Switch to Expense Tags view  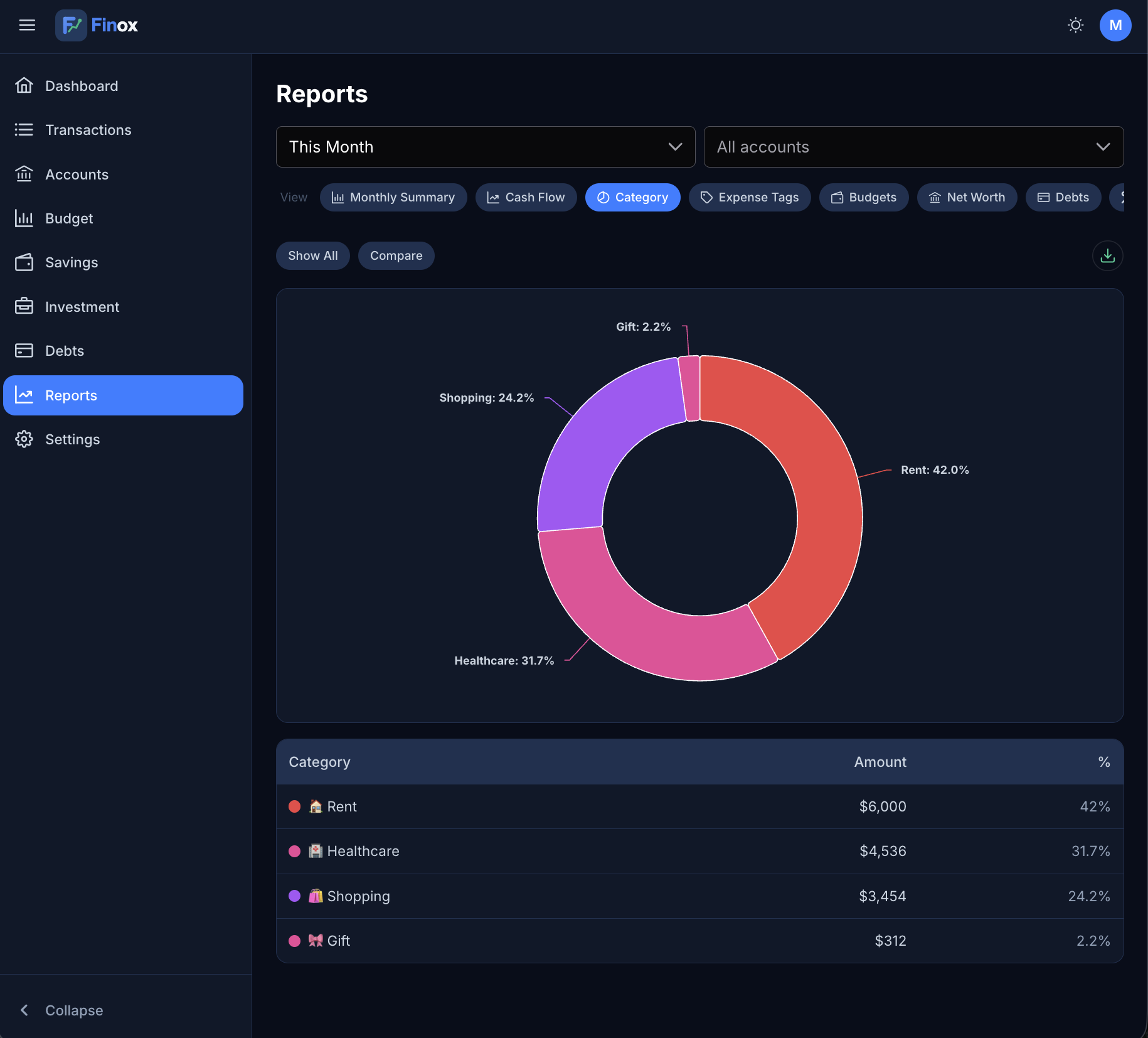(750, 197)
